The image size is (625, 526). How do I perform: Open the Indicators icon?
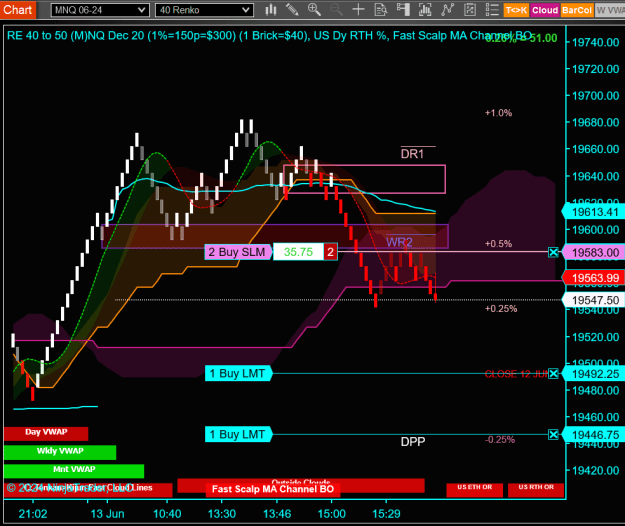tap(447, 10)
